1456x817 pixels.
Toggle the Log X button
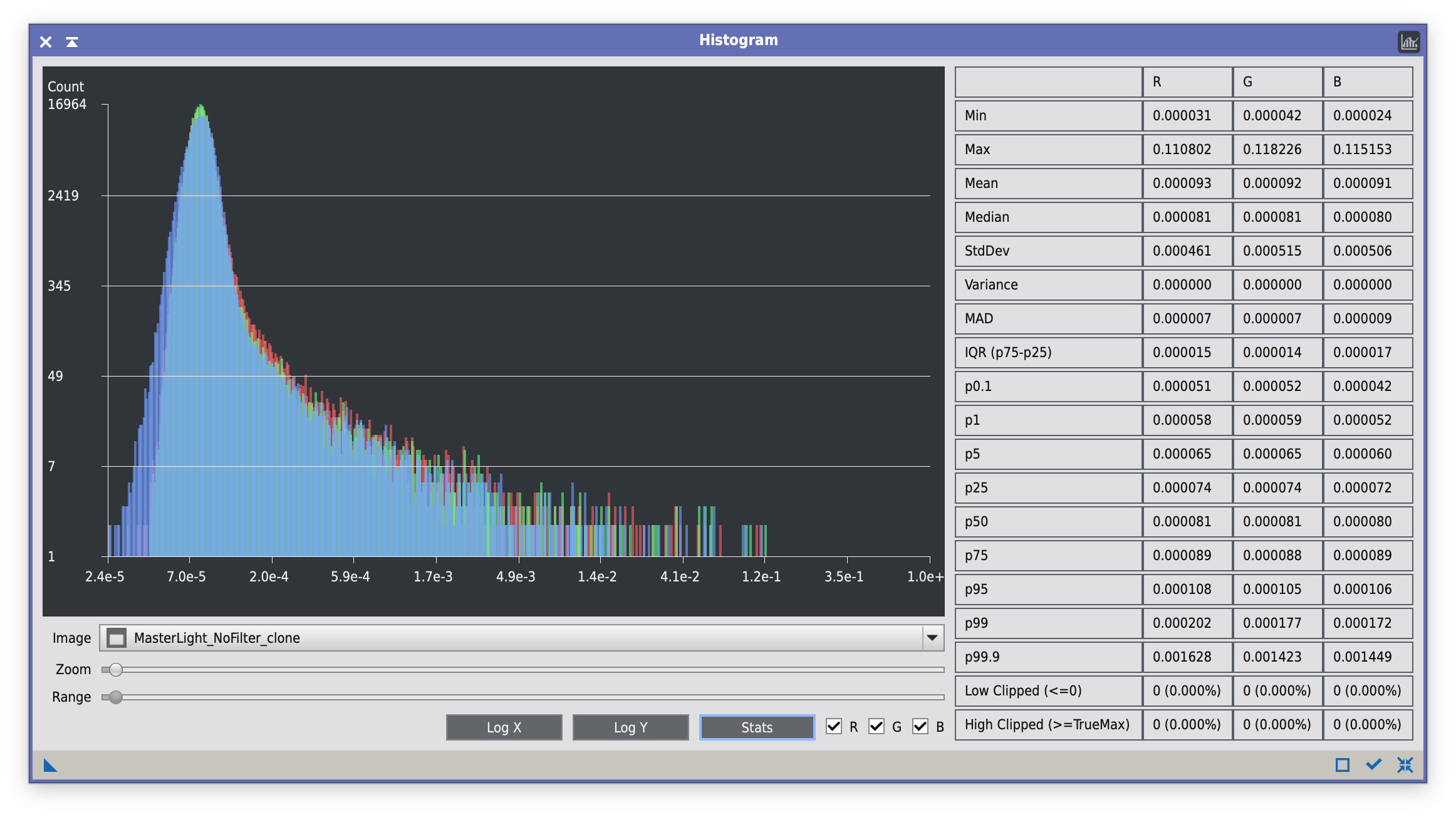504,727
